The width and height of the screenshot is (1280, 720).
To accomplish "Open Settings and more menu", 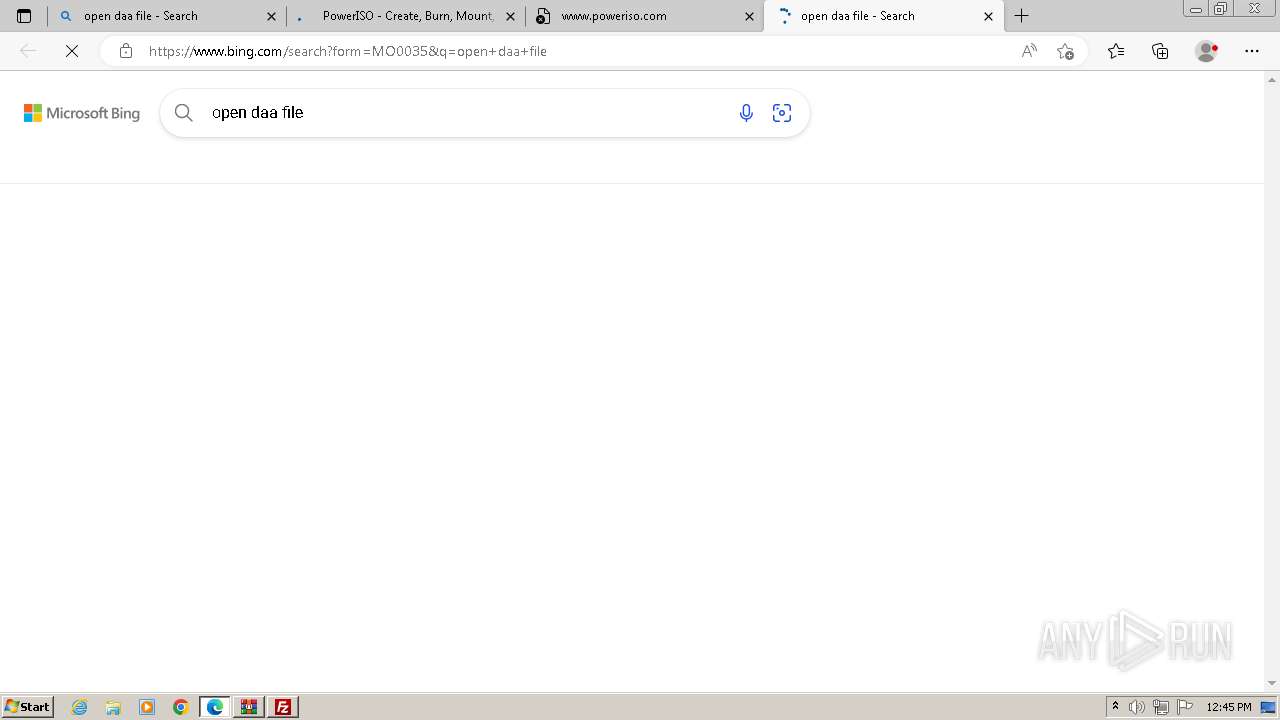I will 1252,51.
